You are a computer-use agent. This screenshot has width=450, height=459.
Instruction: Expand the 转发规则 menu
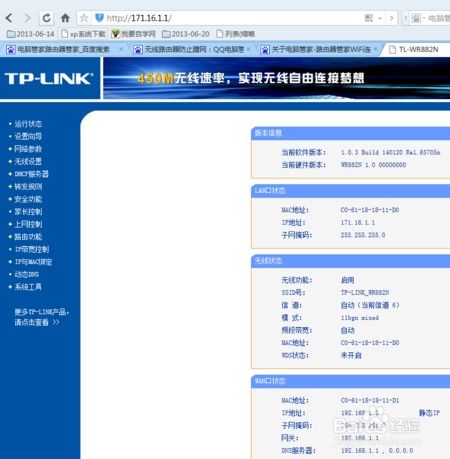click(x=28, y=187)
